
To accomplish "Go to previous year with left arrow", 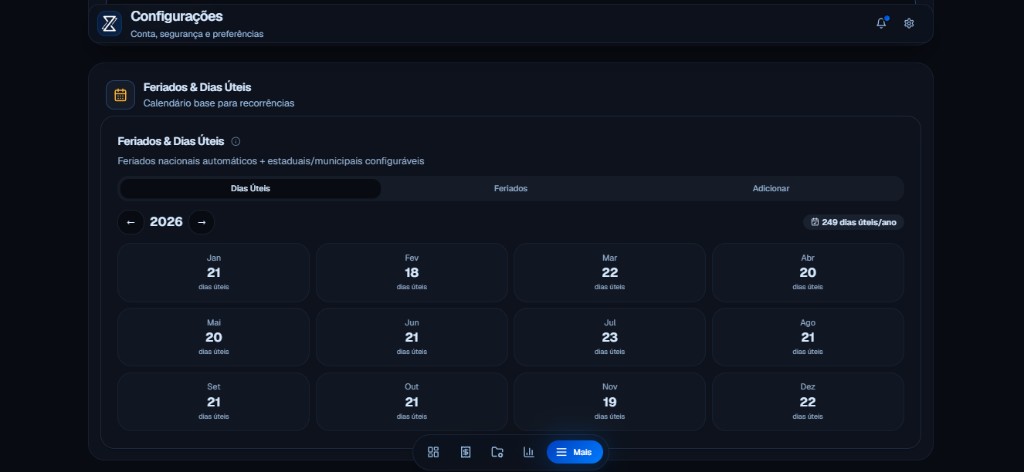I will point(131,222).
